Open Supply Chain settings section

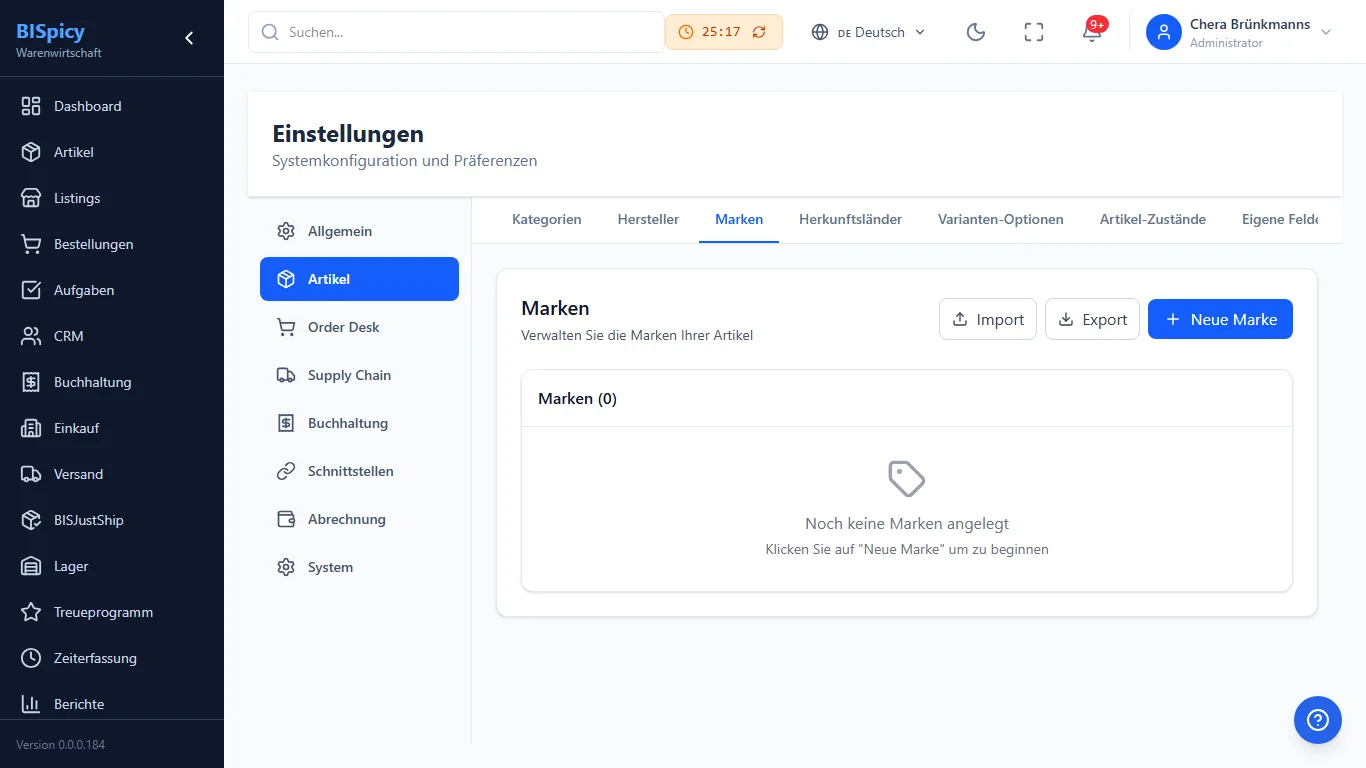pos(359,375)
